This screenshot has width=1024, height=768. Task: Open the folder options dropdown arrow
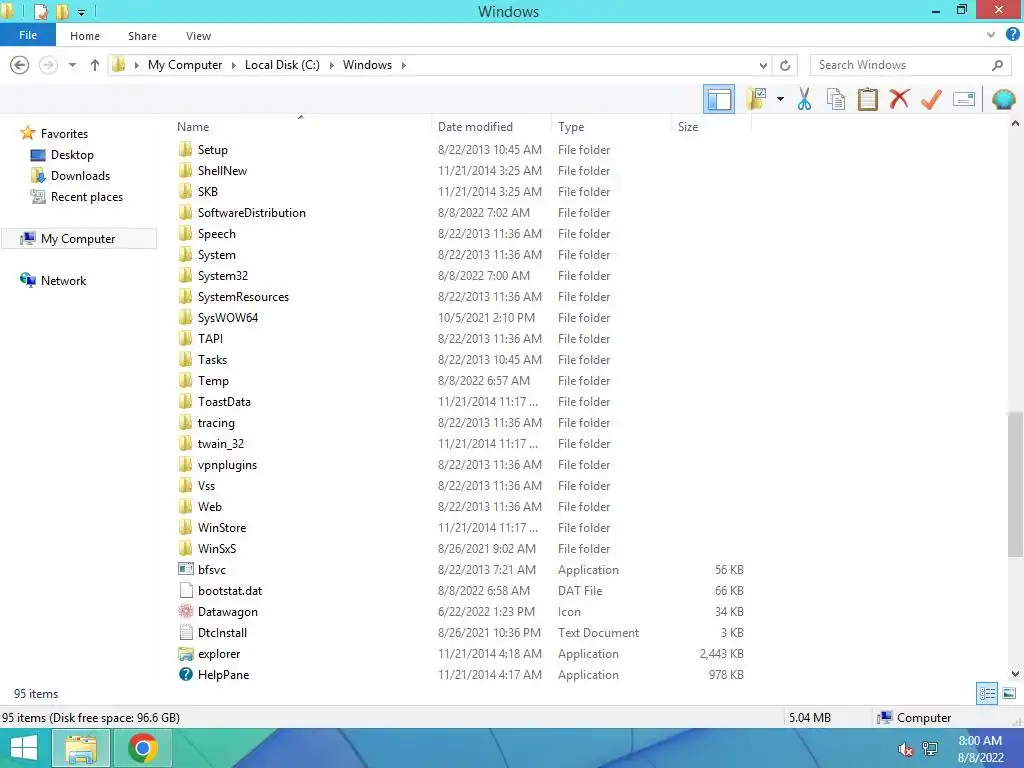(x=780, y=99)
